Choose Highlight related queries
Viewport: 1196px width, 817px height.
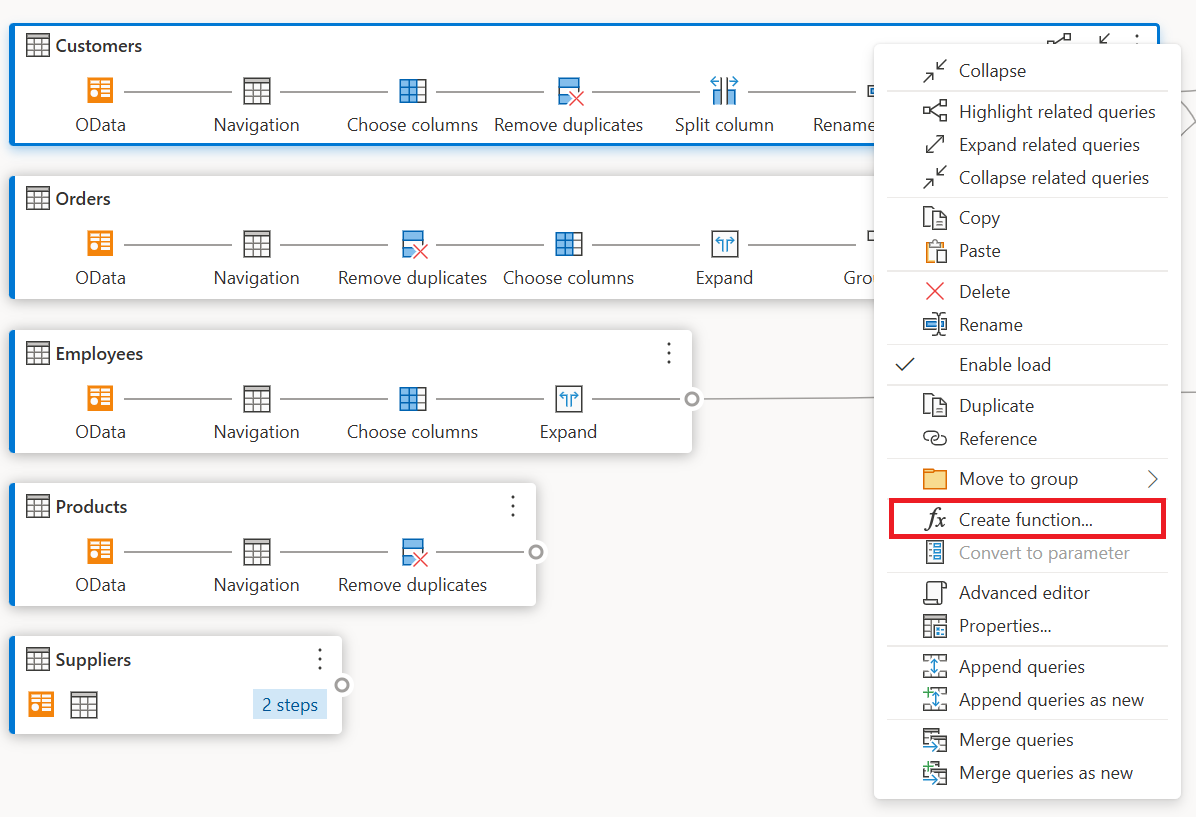1027,111
